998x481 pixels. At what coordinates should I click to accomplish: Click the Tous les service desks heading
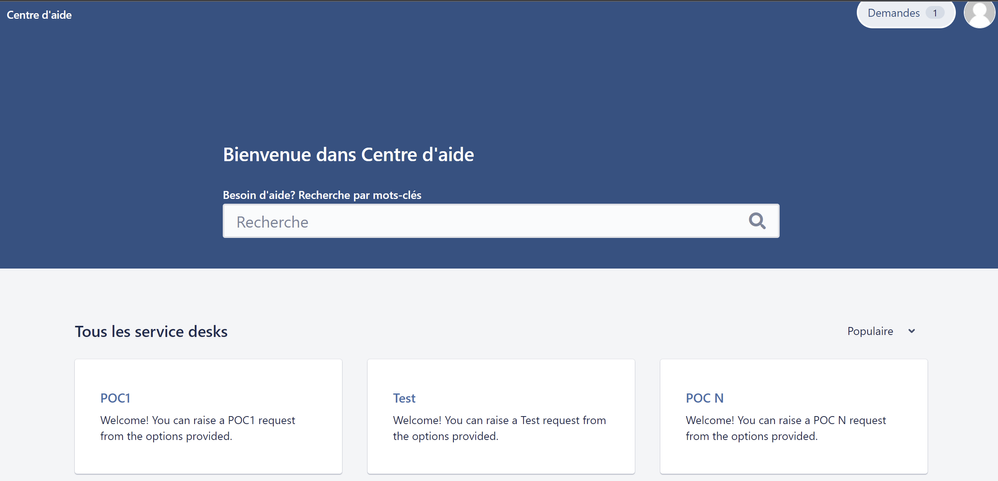[x=151, y=331]
